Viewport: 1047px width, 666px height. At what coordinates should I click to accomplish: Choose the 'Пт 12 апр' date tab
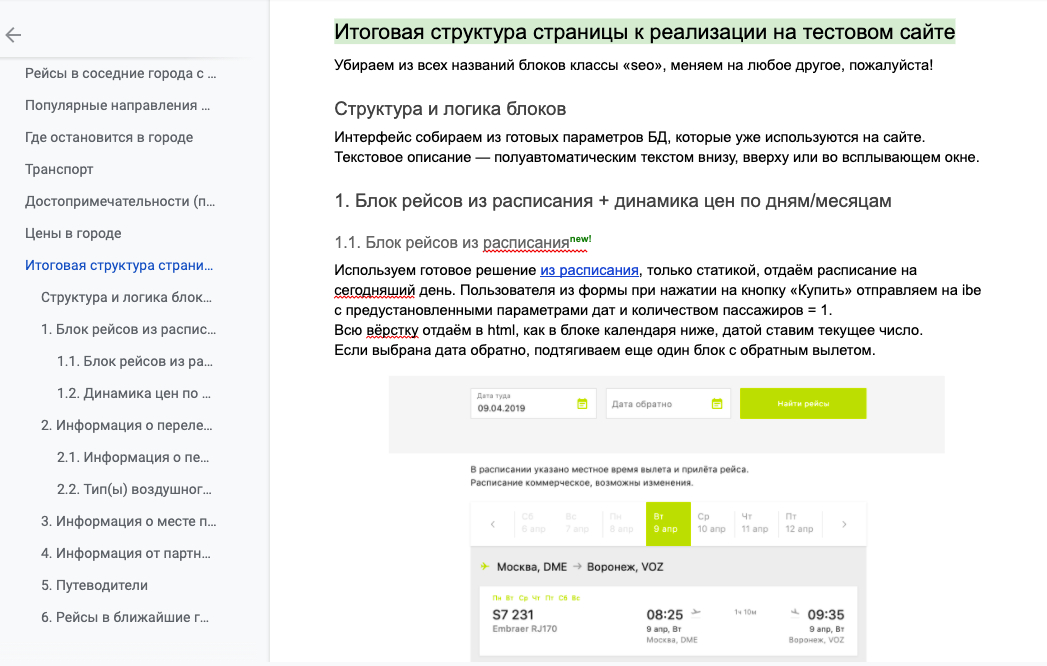[x=798, y=524]
